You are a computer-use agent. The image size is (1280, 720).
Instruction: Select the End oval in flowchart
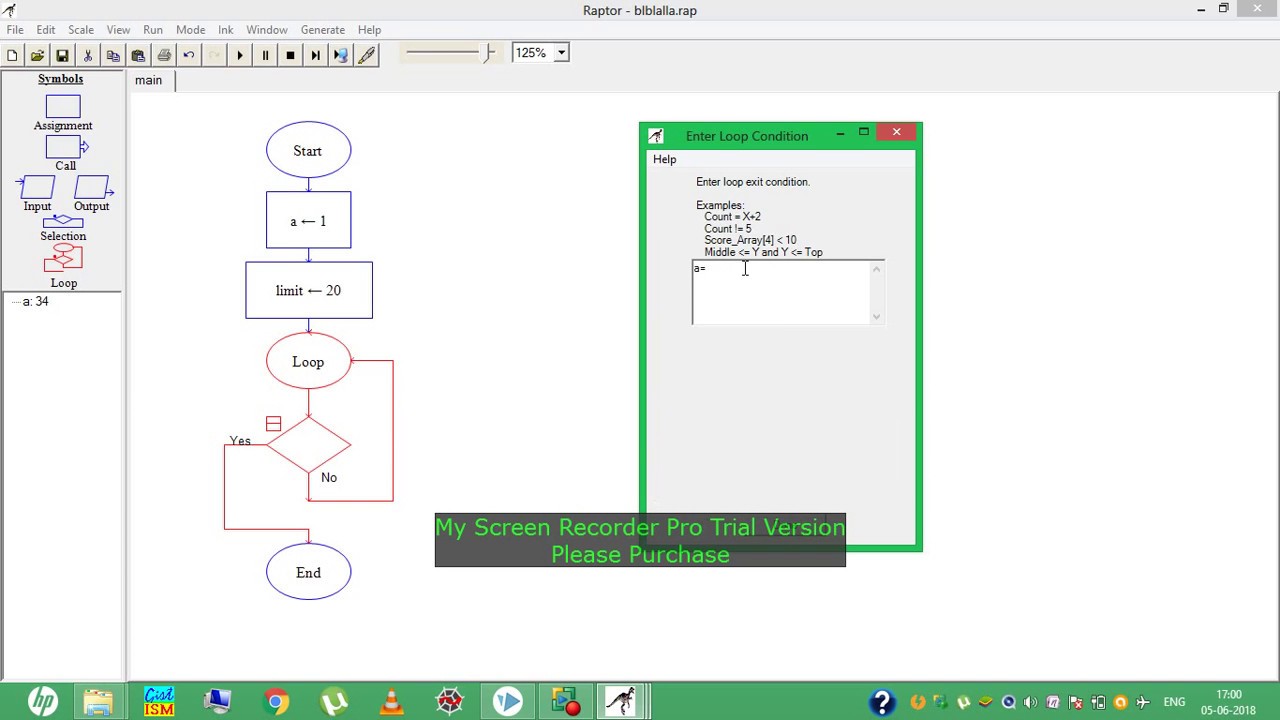308,573
